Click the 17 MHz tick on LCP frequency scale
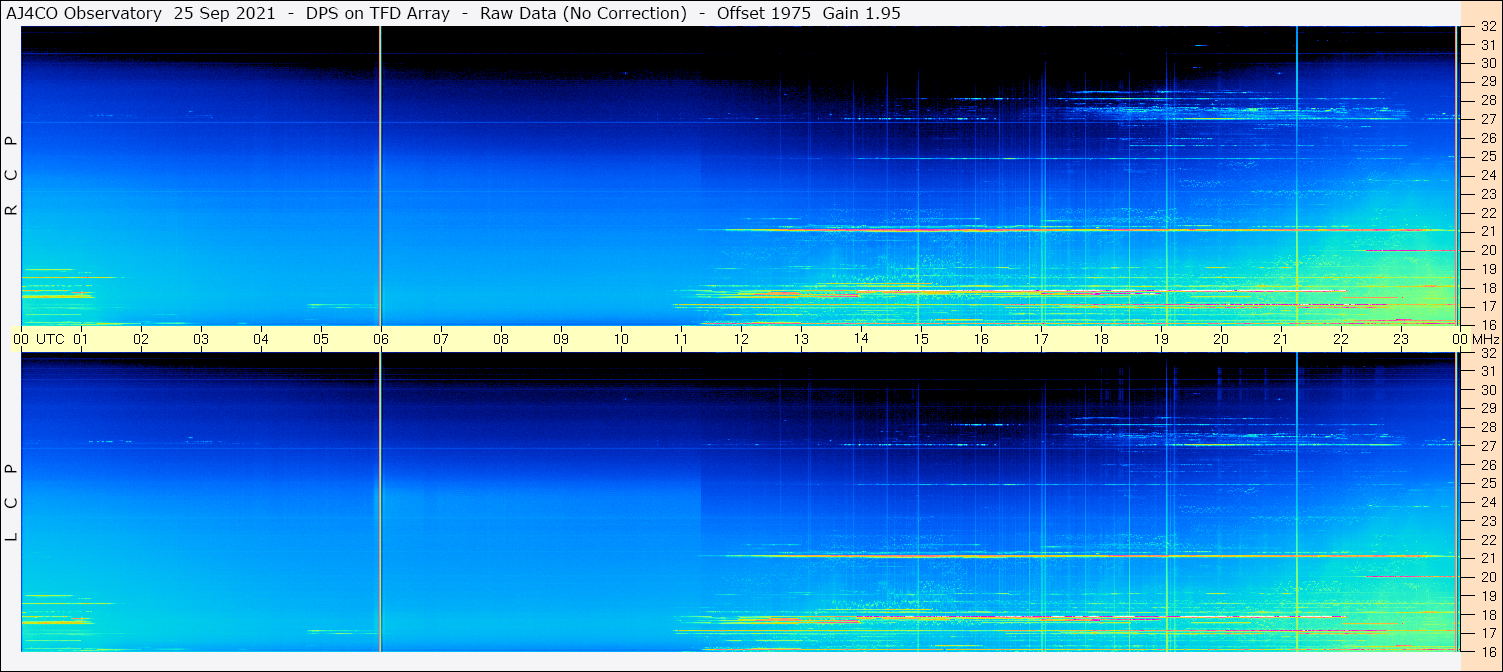 [1488, 633]
